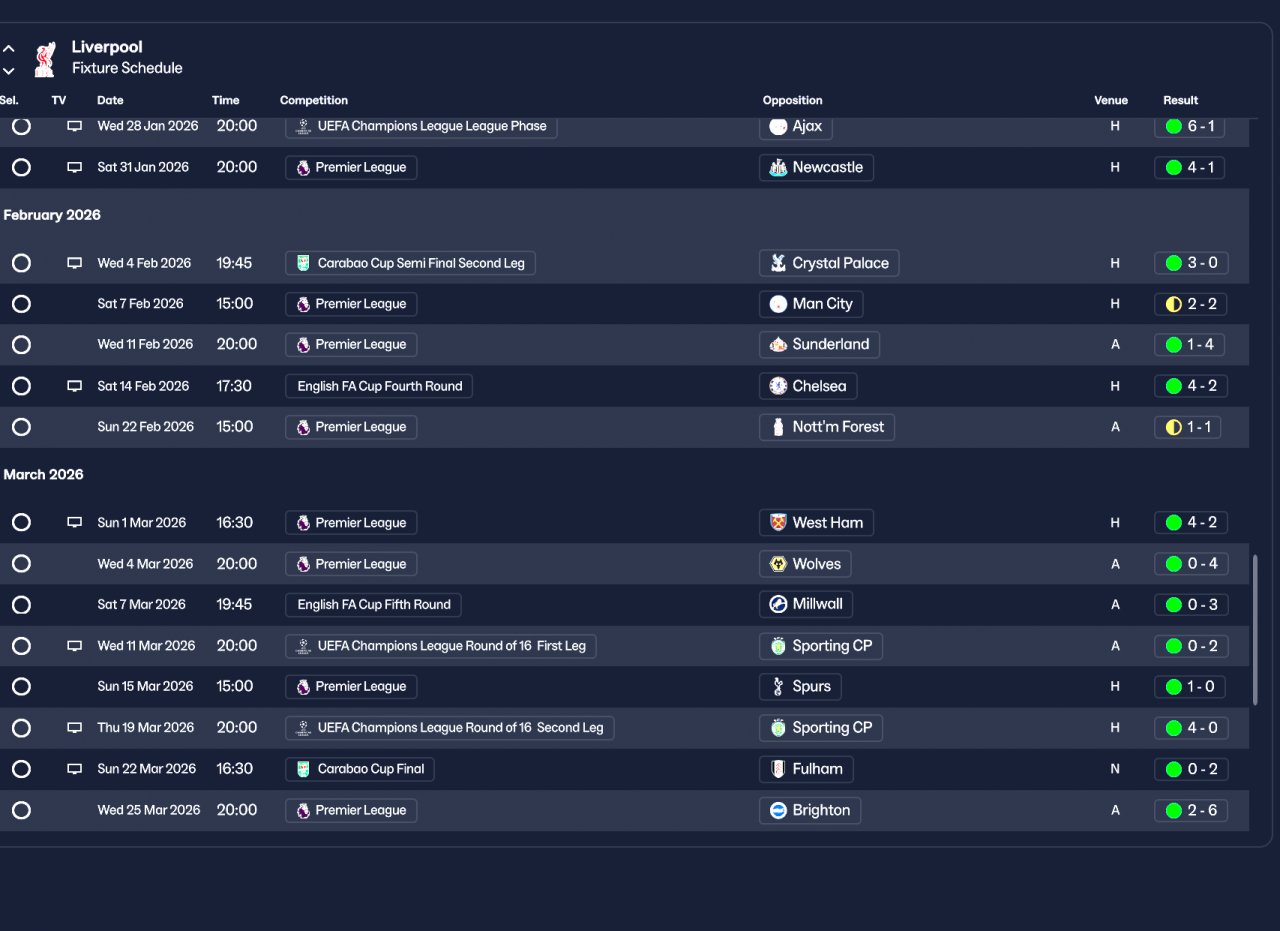Click the Carabao Cup logo in the Semi Final row
The width and height of the screenshot is (1280, 931).
303,263
